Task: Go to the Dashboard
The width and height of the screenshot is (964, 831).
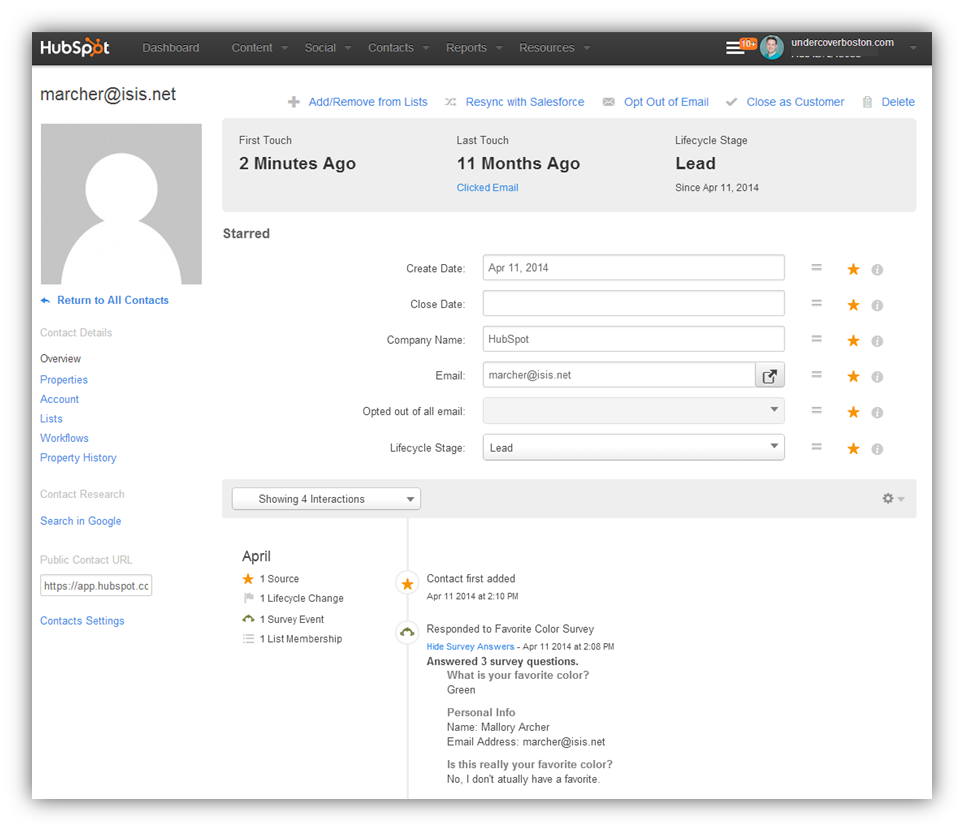Action: tap(171, 48)
